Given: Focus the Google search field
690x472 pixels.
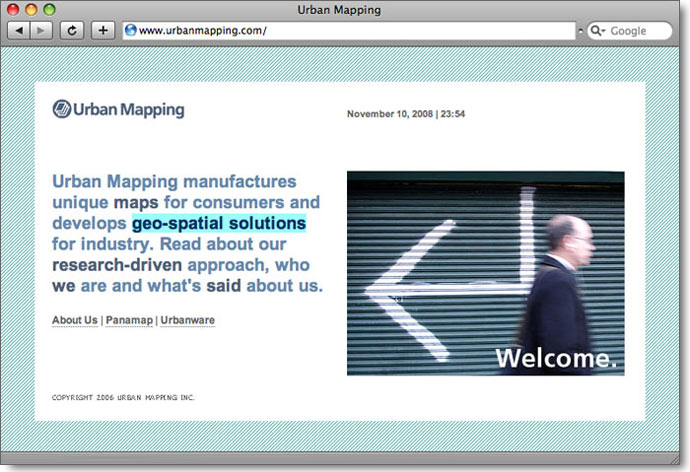Looking at the screenshot, I should point(630,30).
